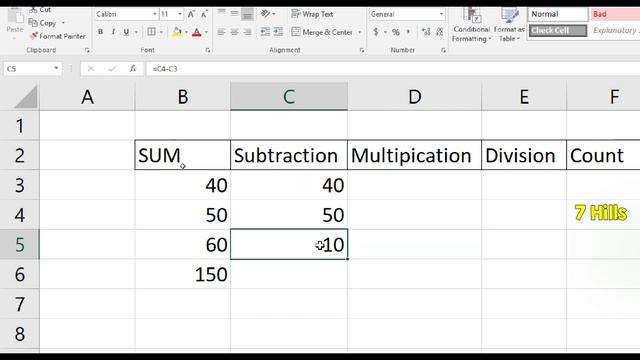Center cell text horizontally

coord(234,32)
